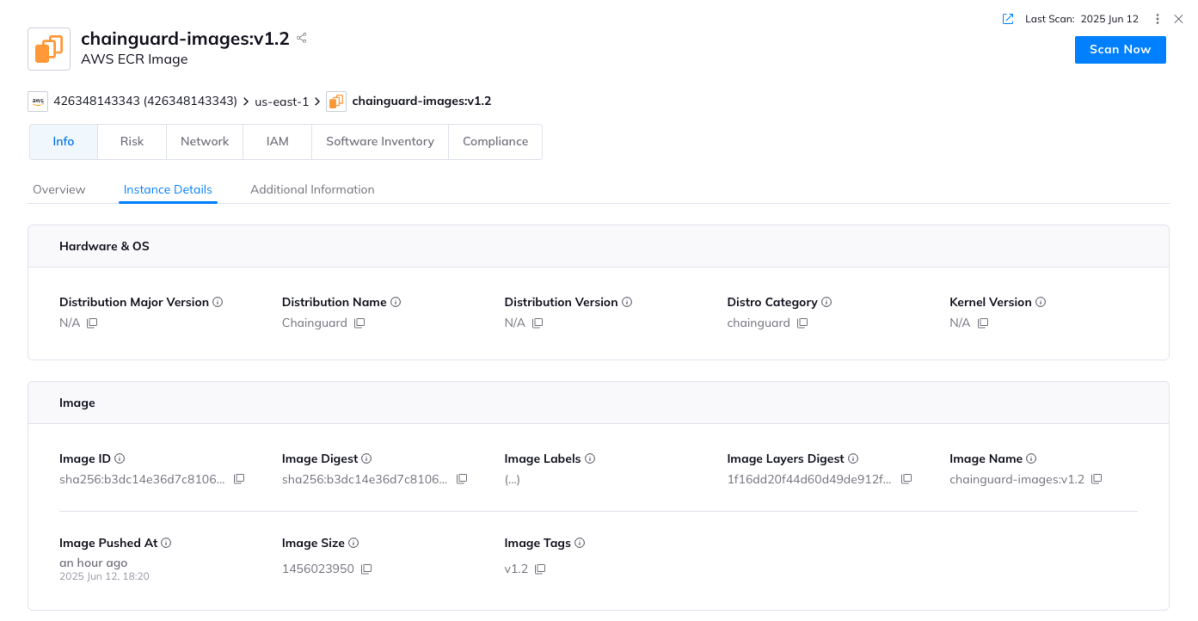Screen dimensions: 1198x621
Task: Select the Instance Details sub-tab
Action: (x=167, y=189)
